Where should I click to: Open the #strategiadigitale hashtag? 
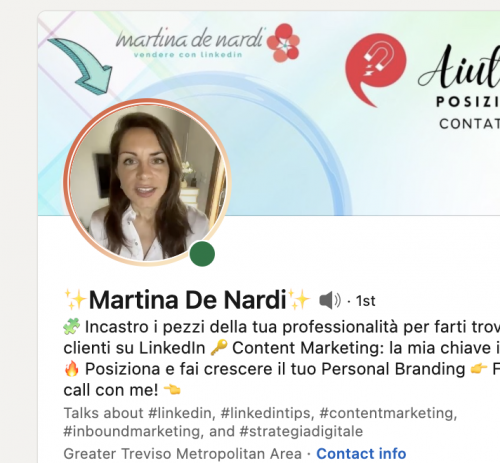pyautogui.click(x=301, y=431)
